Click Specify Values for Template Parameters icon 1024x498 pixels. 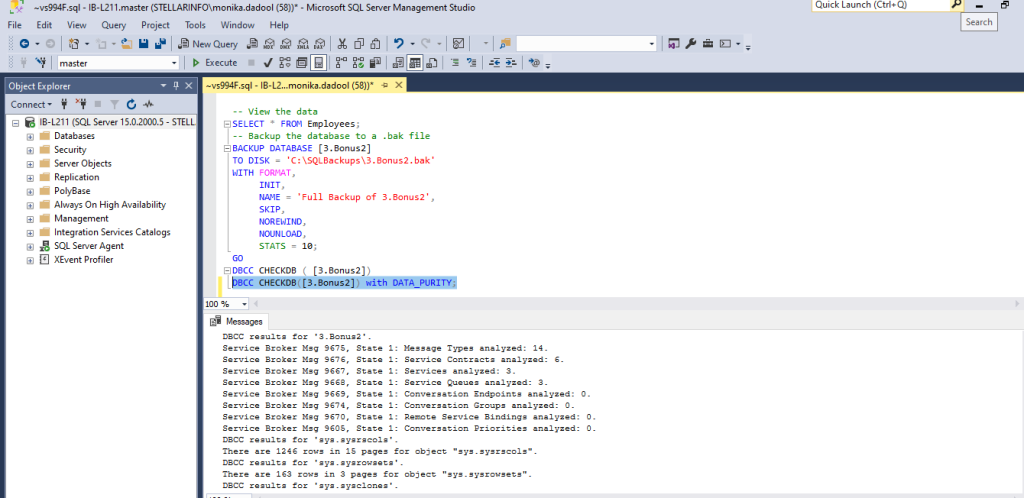pos(535,63)
